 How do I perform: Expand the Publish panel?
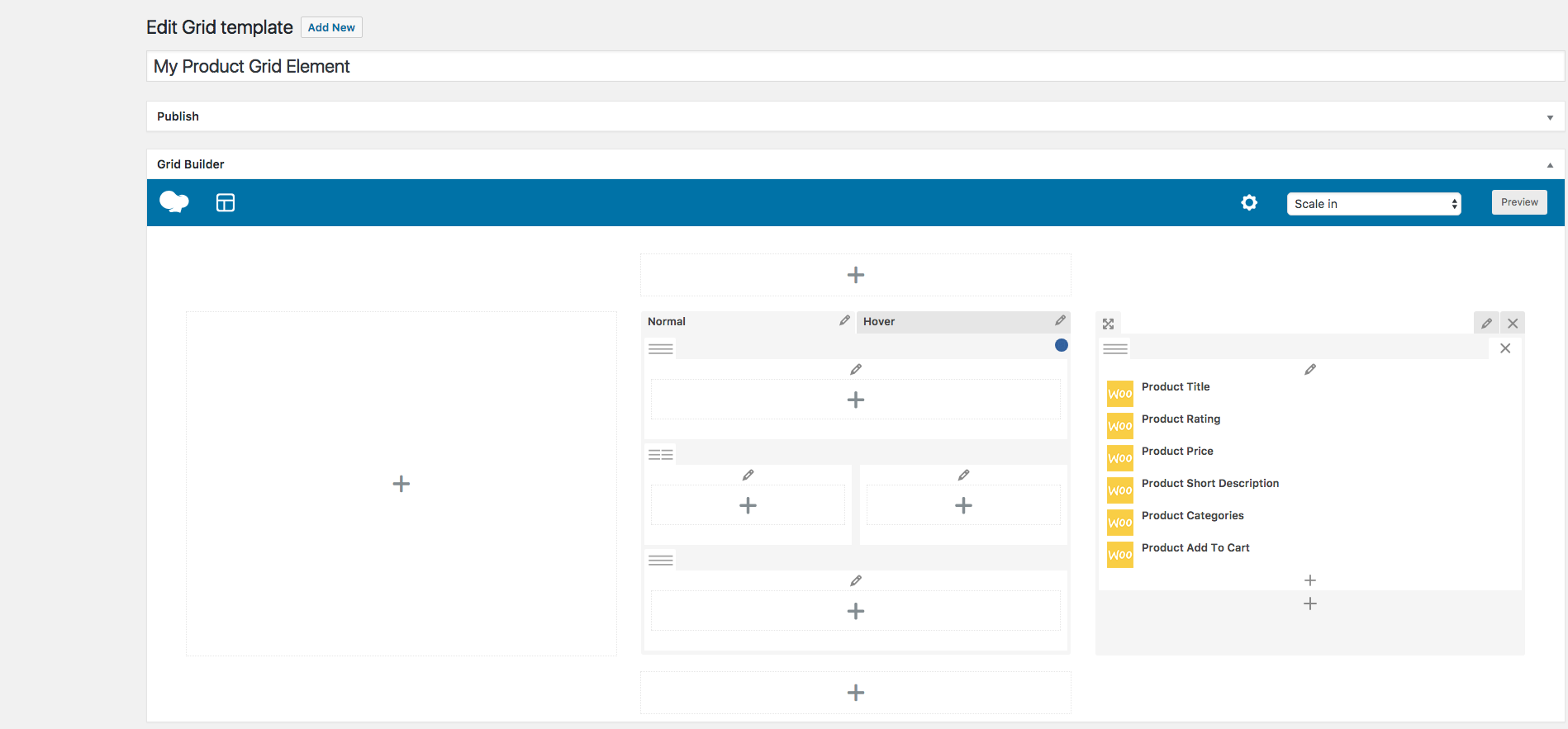1550,117
